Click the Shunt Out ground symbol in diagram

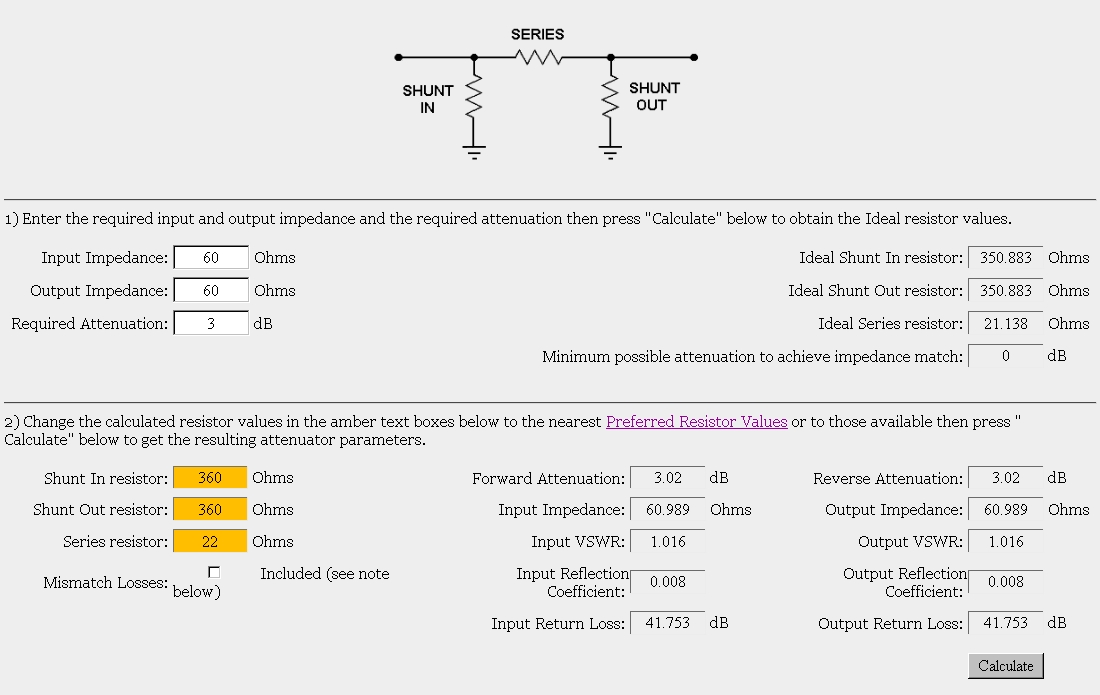(x=610, y=152)
